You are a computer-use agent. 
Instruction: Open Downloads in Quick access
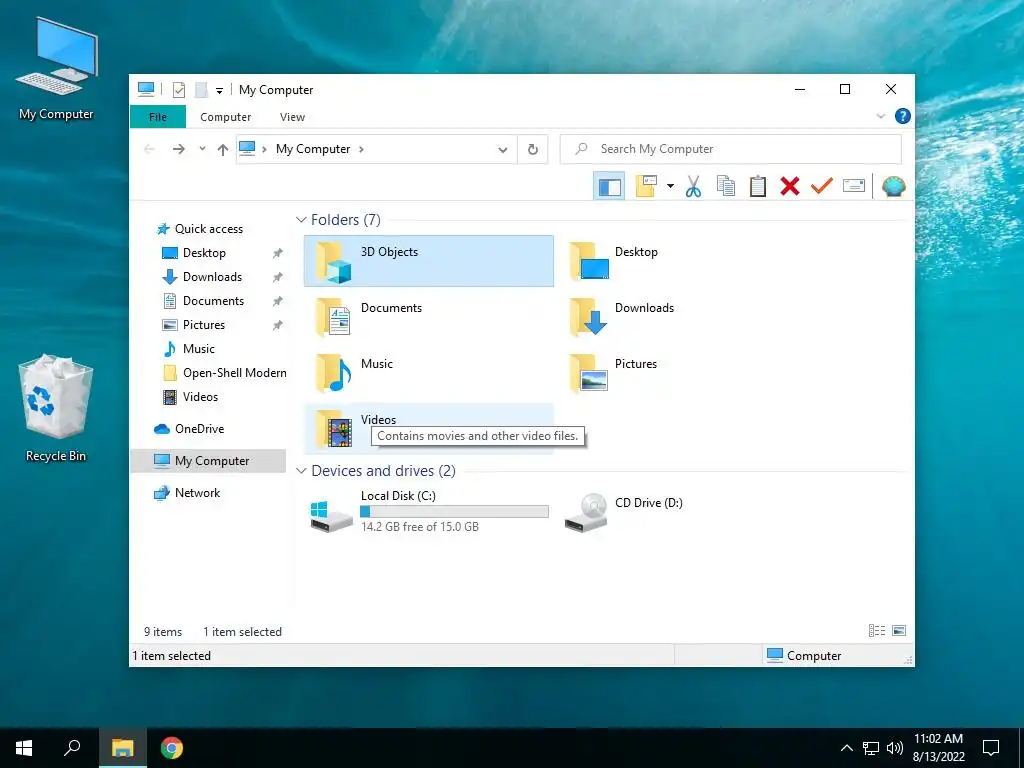click(212, 277)
